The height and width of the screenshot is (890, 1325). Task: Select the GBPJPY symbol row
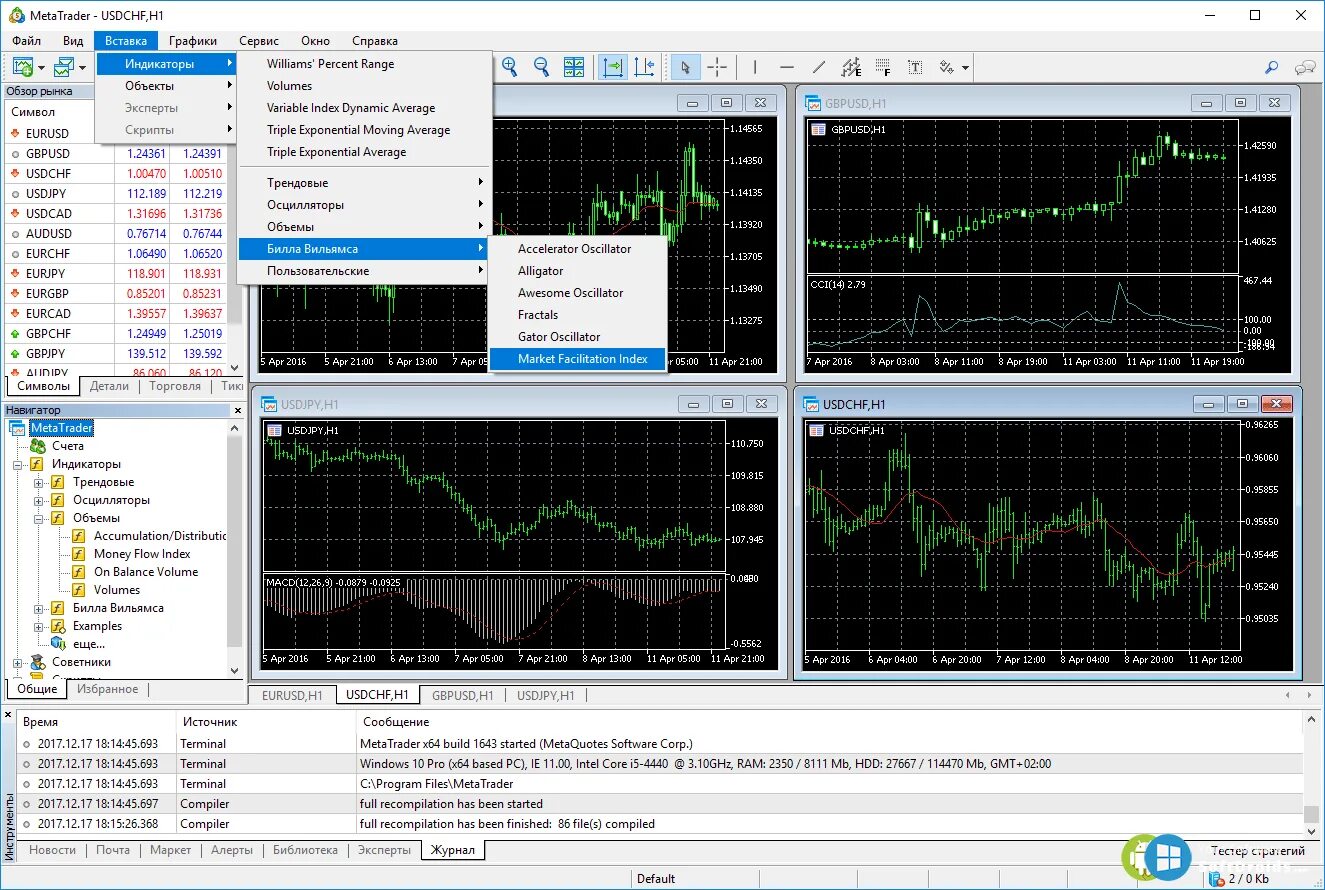[x=115, y=353]
